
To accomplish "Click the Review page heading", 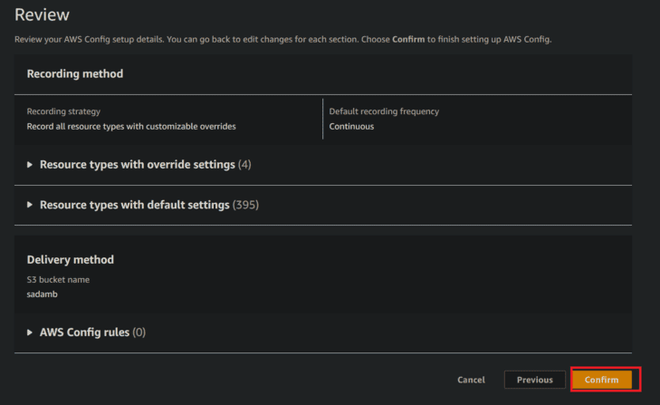I will click(41, 16).
